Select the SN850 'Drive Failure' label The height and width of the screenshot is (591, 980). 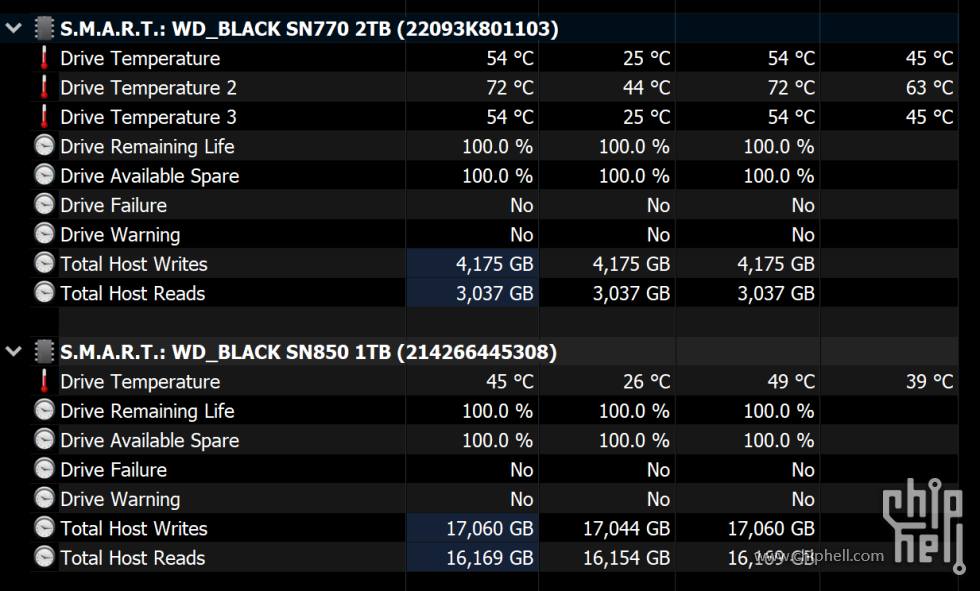pyautogui.click(x=113, y=470)
